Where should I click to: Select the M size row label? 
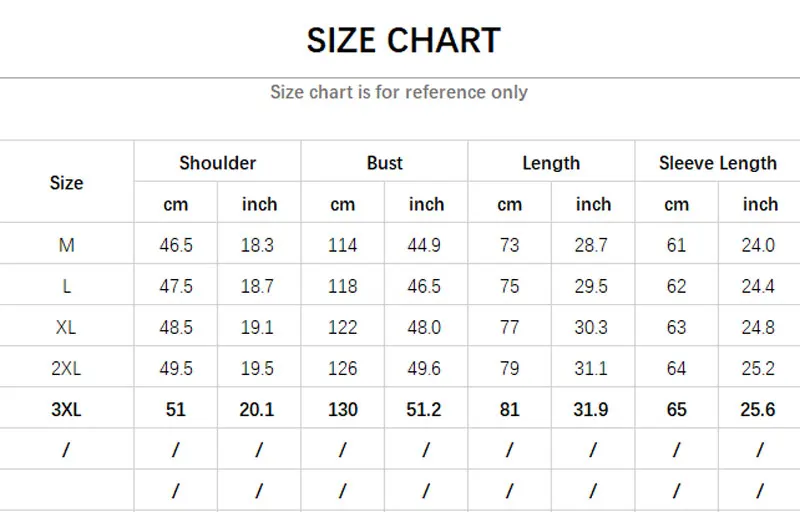[67, 245]
